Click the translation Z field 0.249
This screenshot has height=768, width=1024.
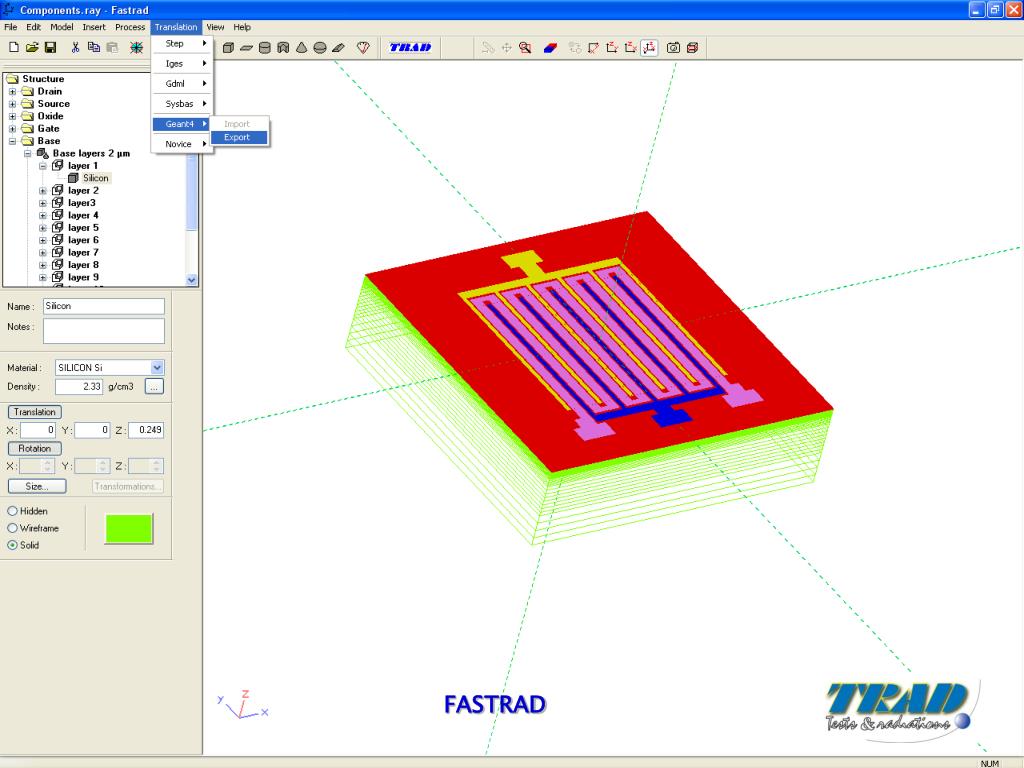pos(146,430)
